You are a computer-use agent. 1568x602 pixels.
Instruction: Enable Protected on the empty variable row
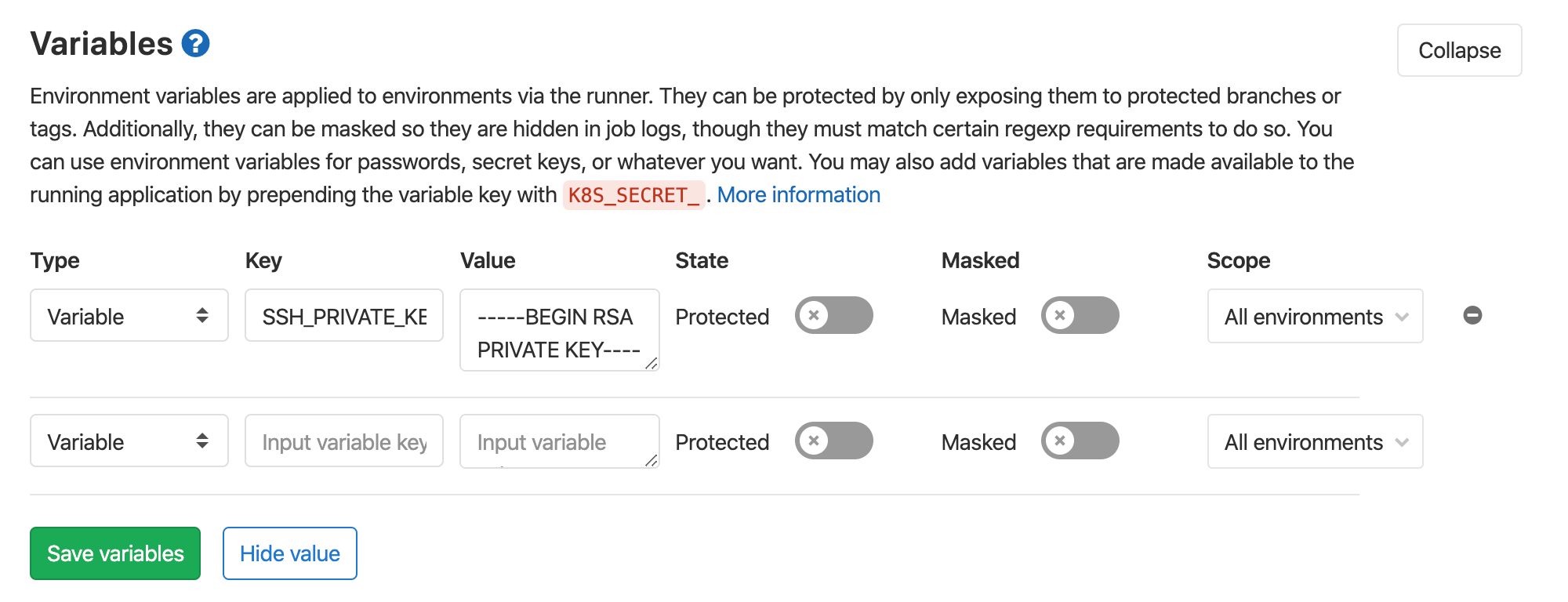tap(834, 441)
